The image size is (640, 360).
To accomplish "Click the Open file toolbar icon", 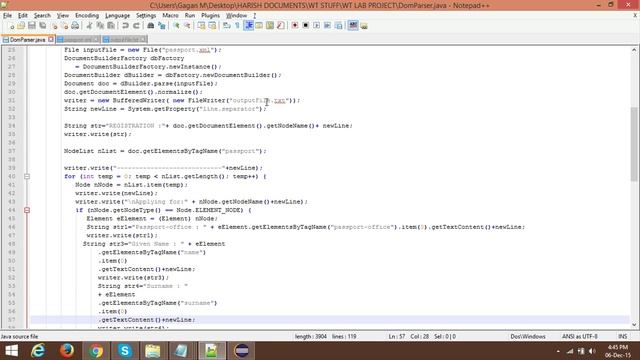I will point(21,26).
